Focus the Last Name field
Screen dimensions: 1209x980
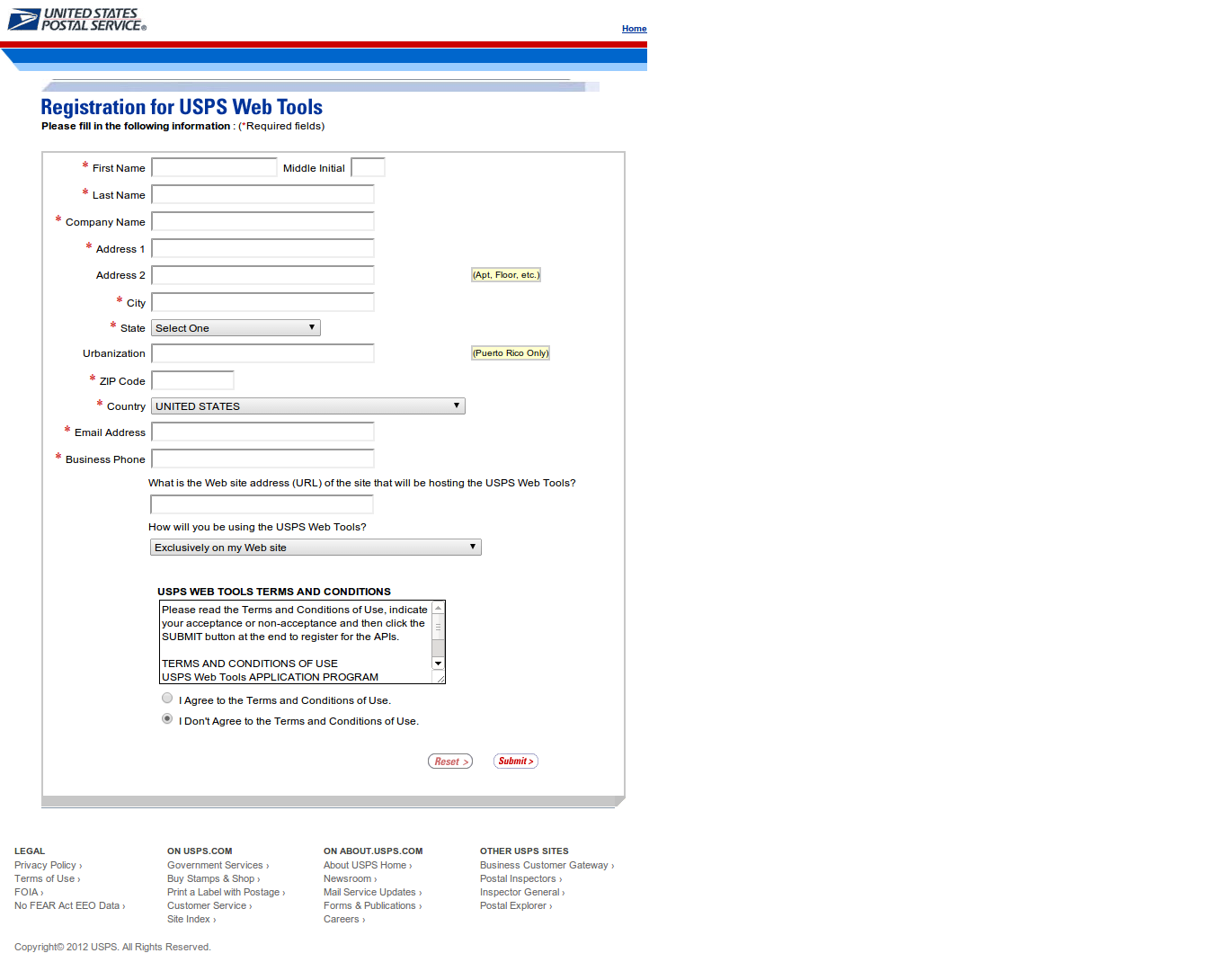pyautogui.click(x=262, y=194)
